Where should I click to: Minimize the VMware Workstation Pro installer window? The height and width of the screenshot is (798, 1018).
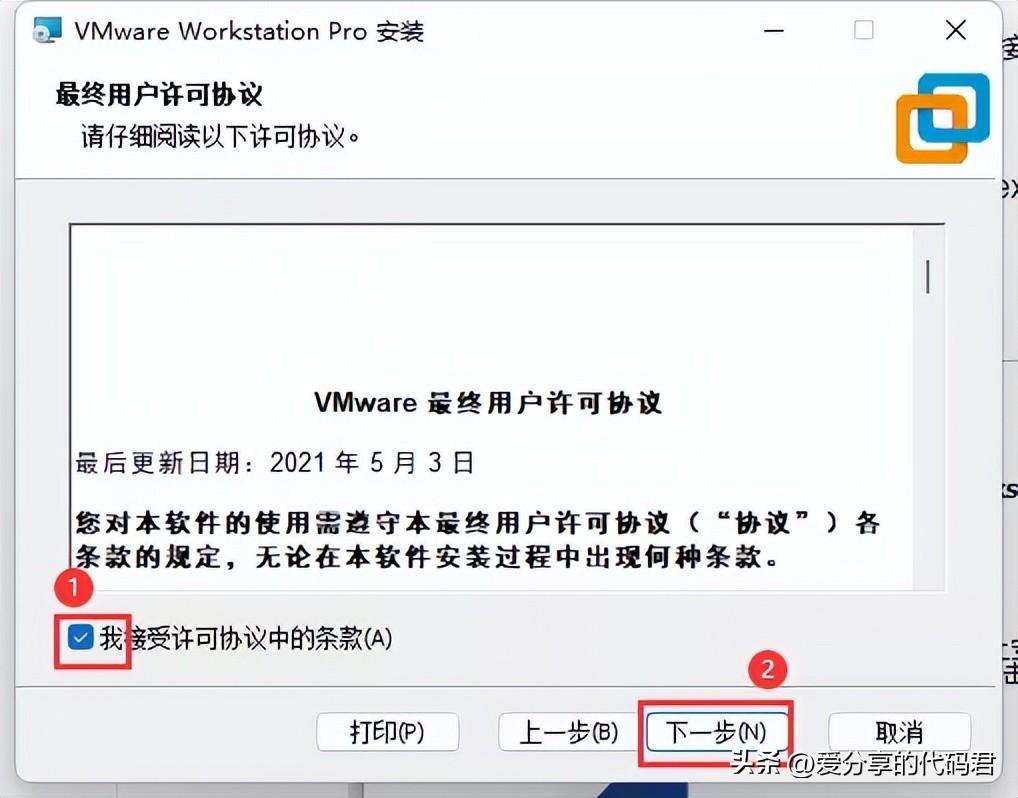(x=773, y=30)
